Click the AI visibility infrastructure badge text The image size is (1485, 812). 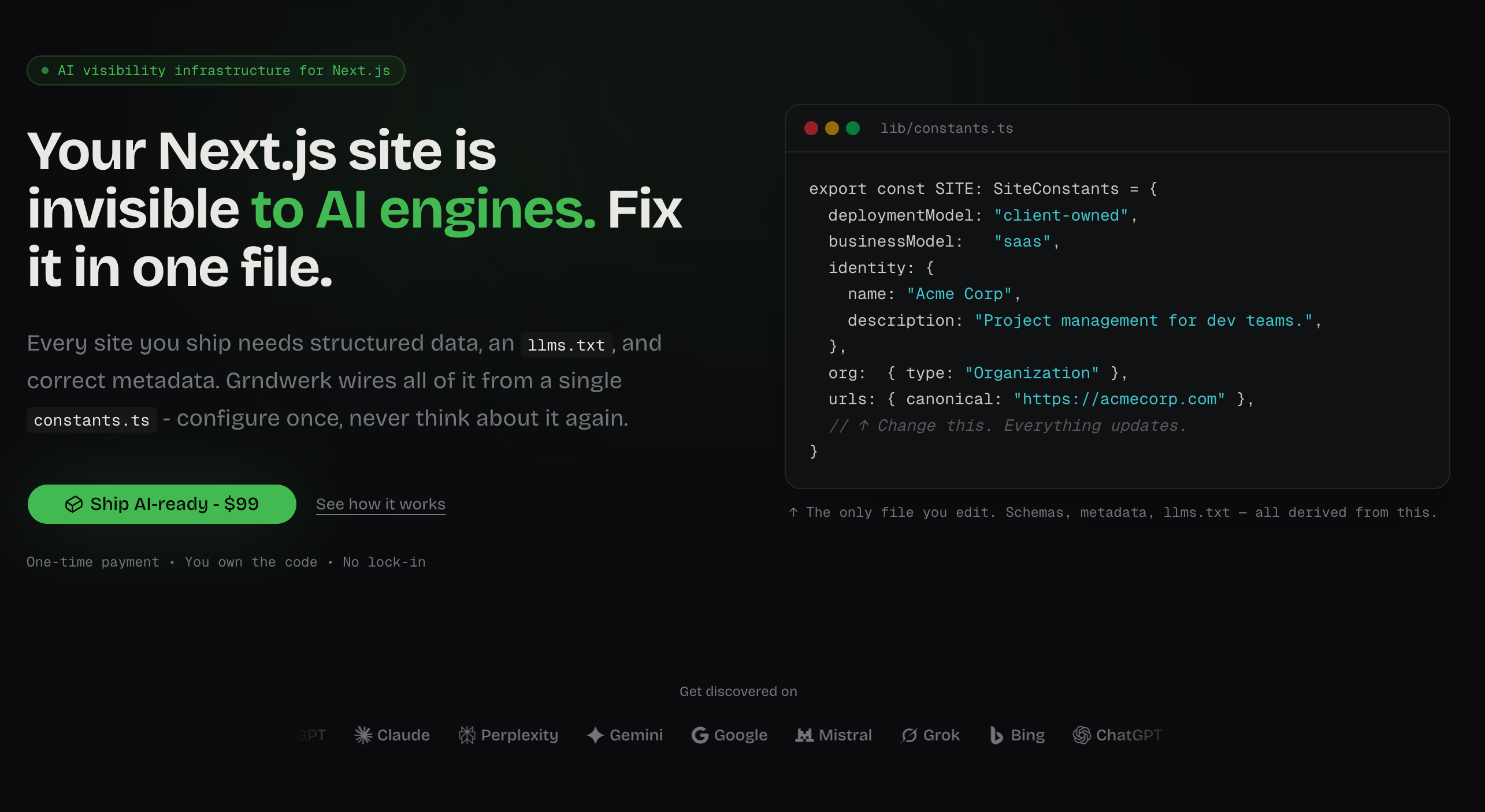224,70
